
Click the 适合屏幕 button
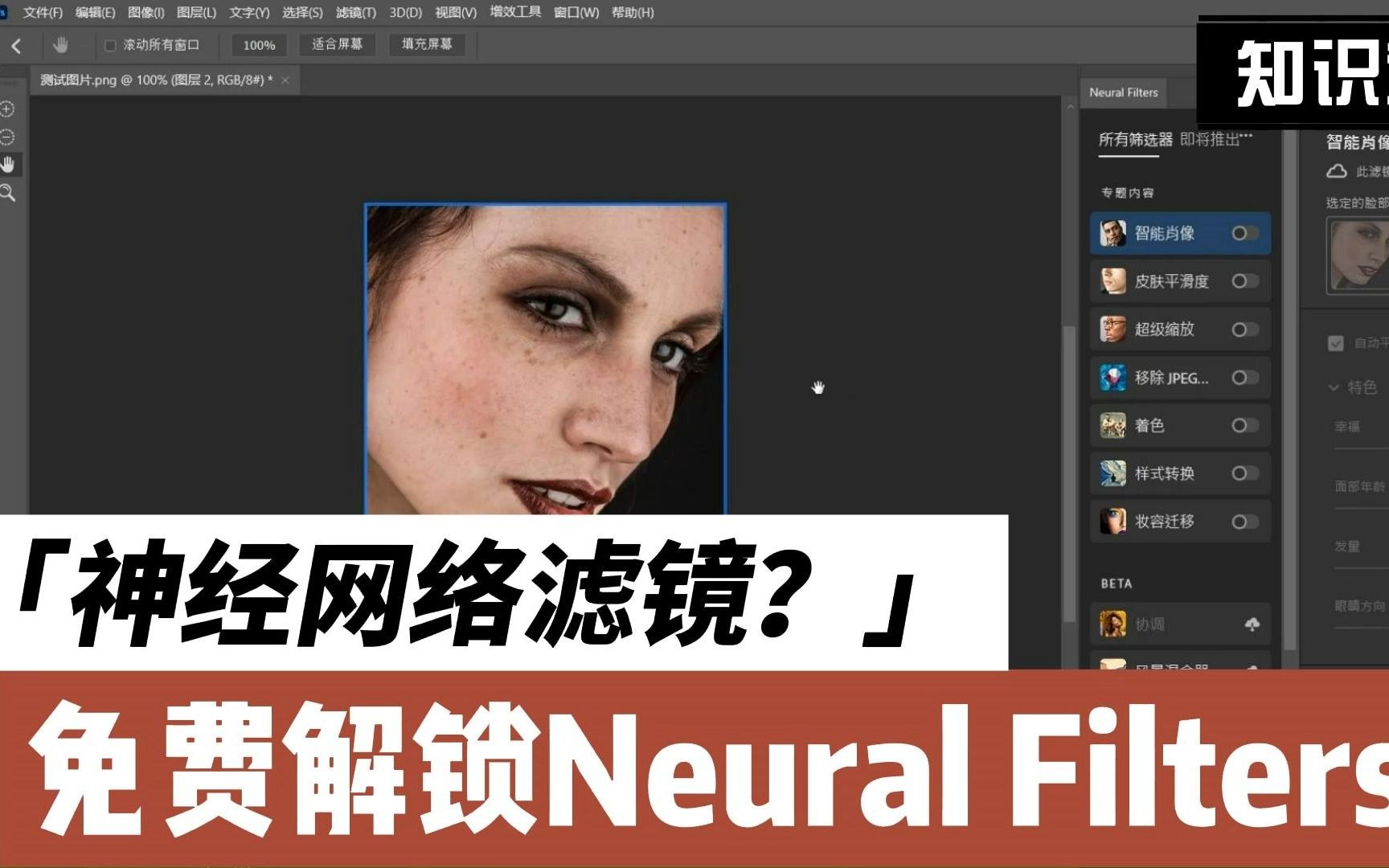337,45
